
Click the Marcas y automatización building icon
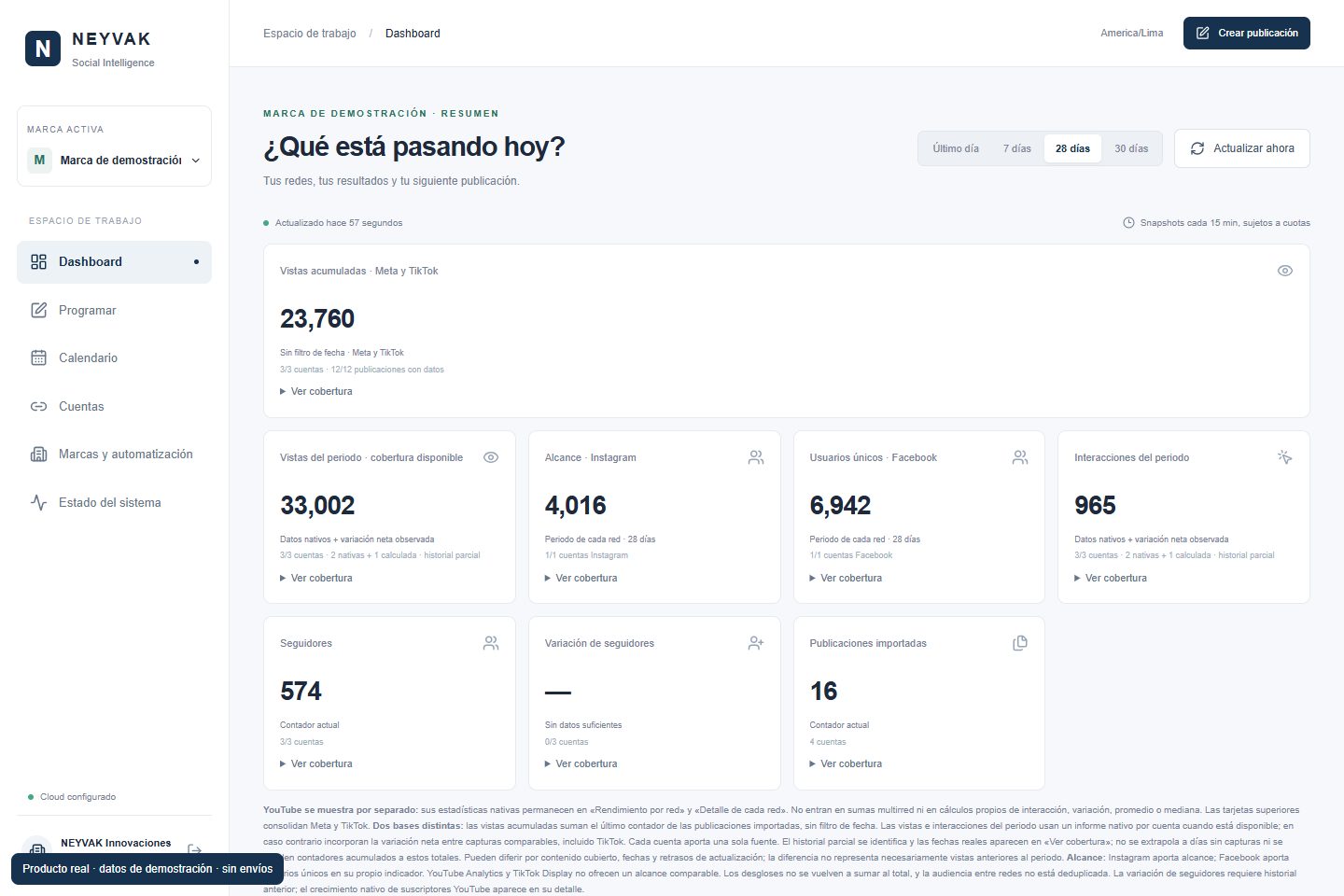tap(38, 454)
